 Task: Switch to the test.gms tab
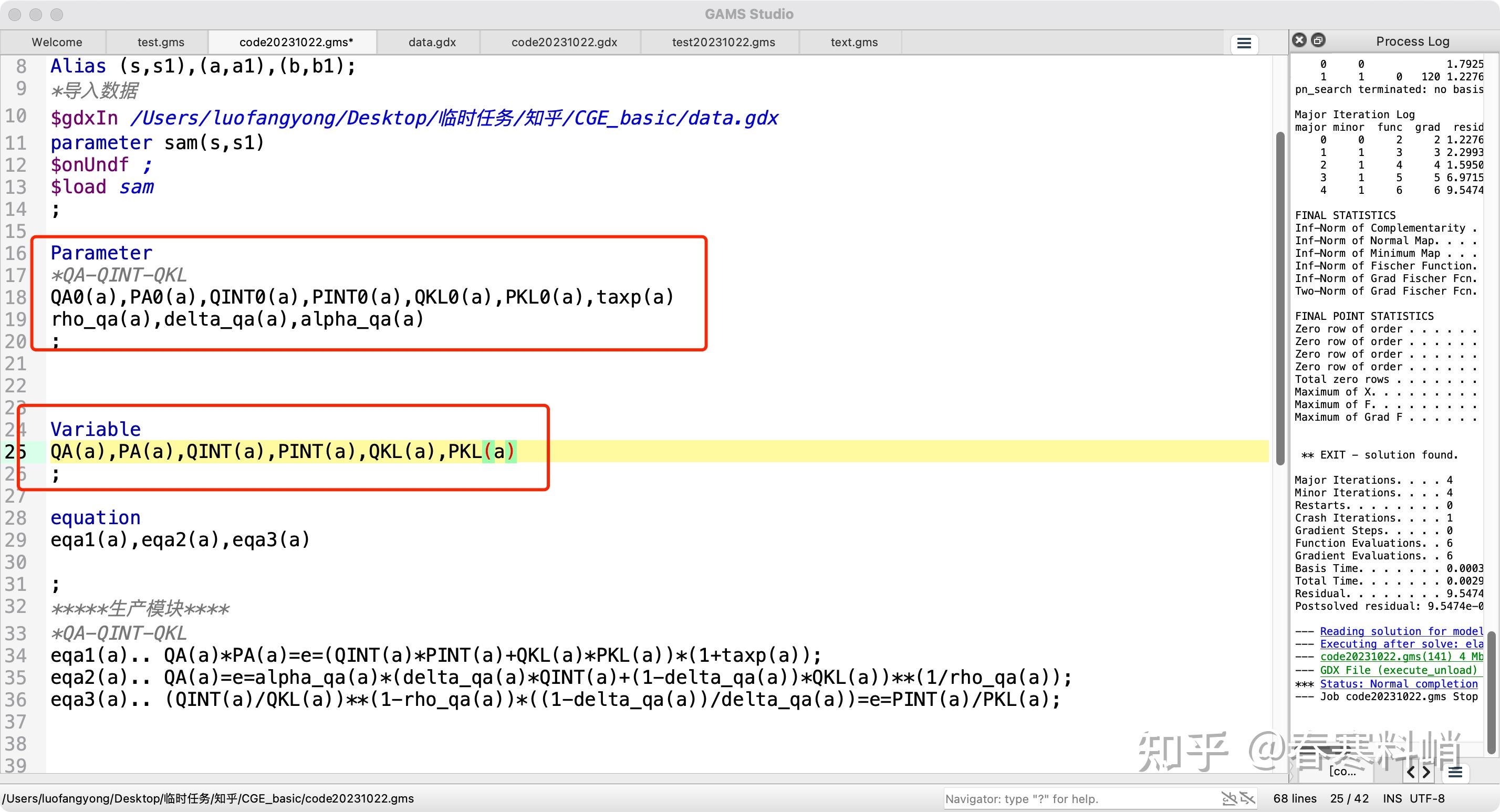(x=161, y=43)
